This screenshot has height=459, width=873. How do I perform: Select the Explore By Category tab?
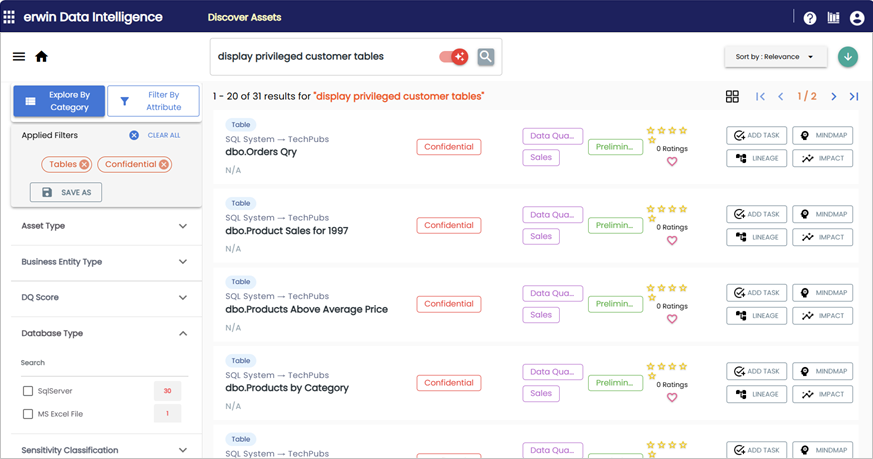[59, 101]
